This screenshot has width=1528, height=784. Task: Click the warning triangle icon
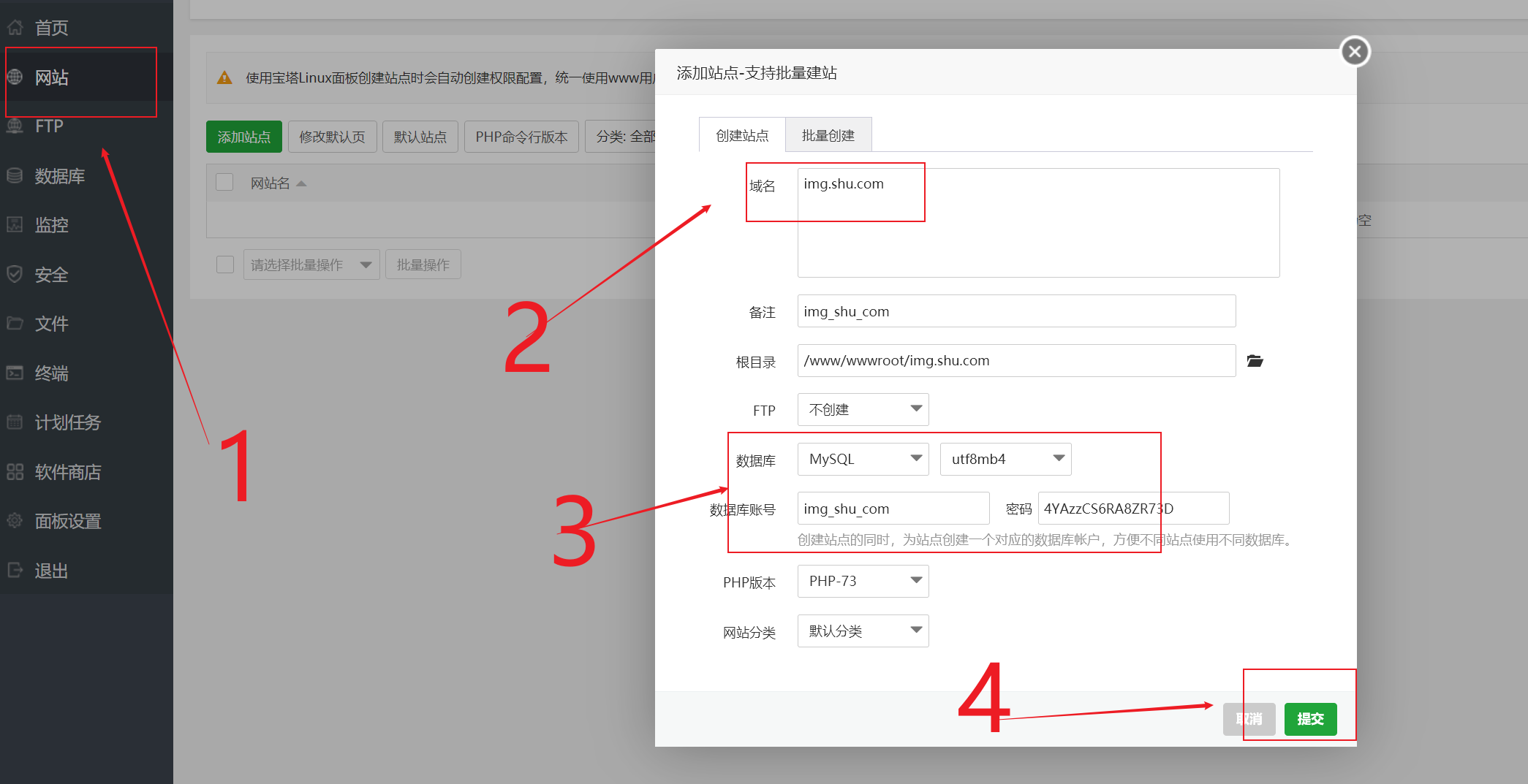tap(224, 77)
